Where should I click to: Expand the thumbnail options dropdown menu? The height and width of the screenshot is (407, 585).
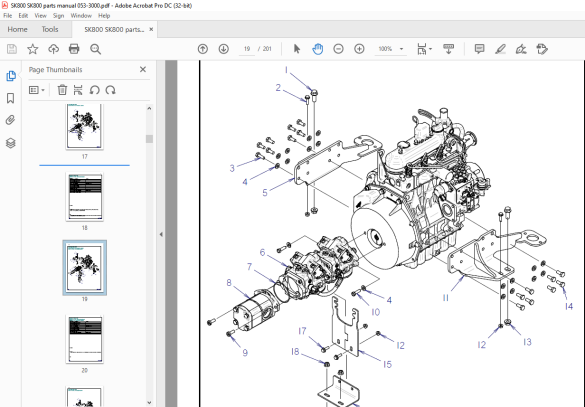click(x=37, y=90)
